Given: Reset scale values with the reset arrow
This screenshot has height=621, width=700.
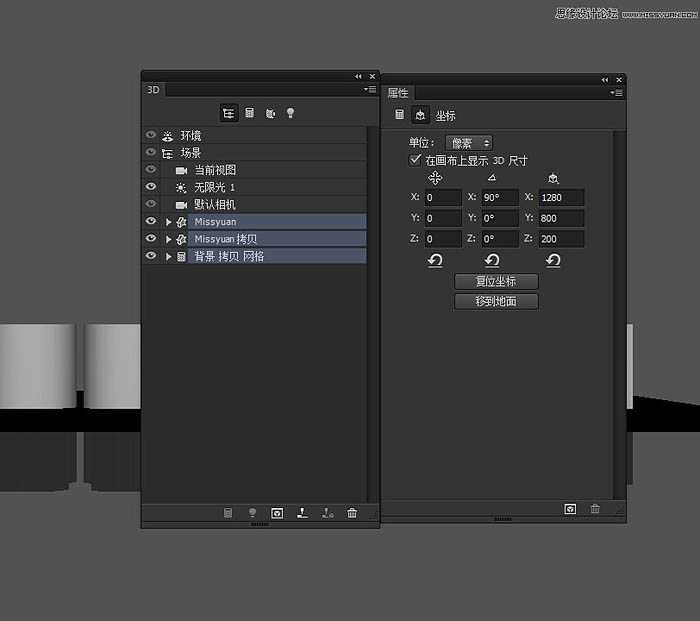Looking at the screenshot, I should tap(553, 260).
